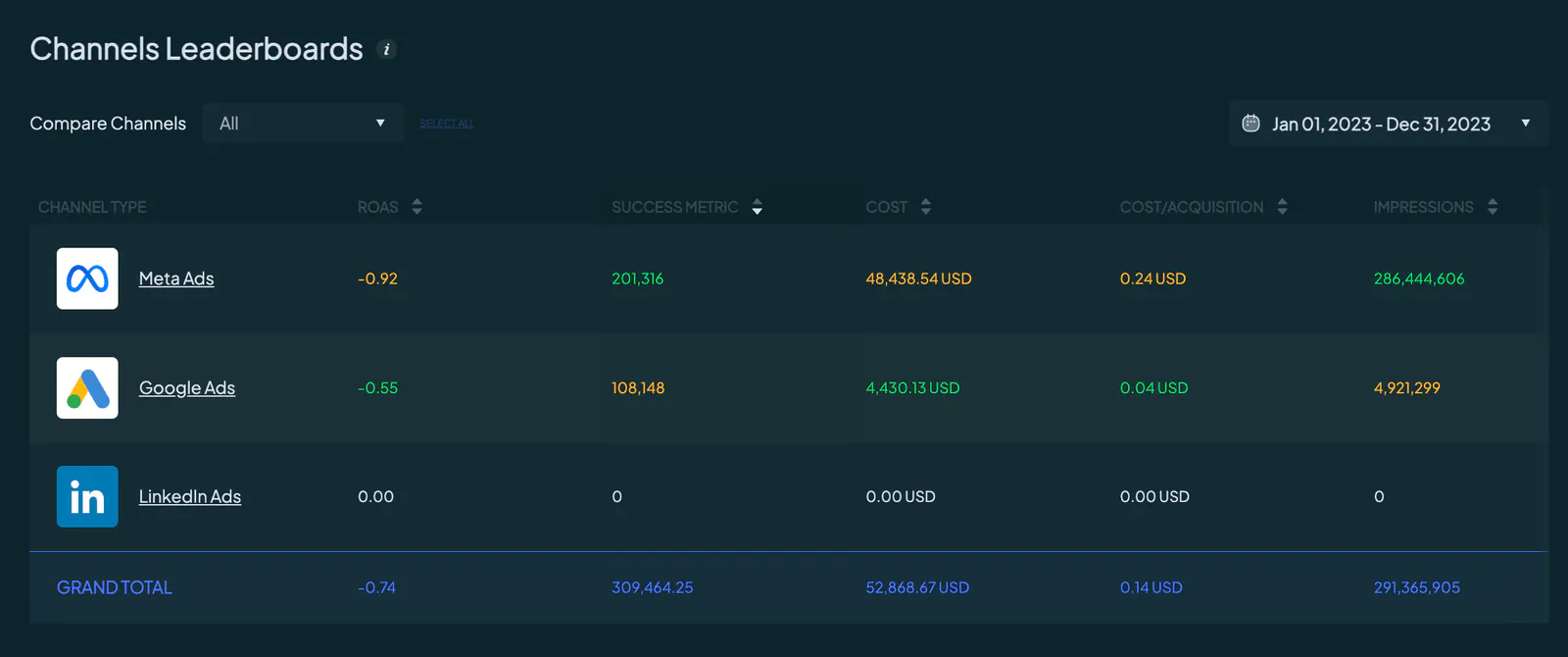Click the Jan 01, 2023 - Dec 31, 2023 range
The height and width of the screenshot is (657, 1568).
[1381, 125]
